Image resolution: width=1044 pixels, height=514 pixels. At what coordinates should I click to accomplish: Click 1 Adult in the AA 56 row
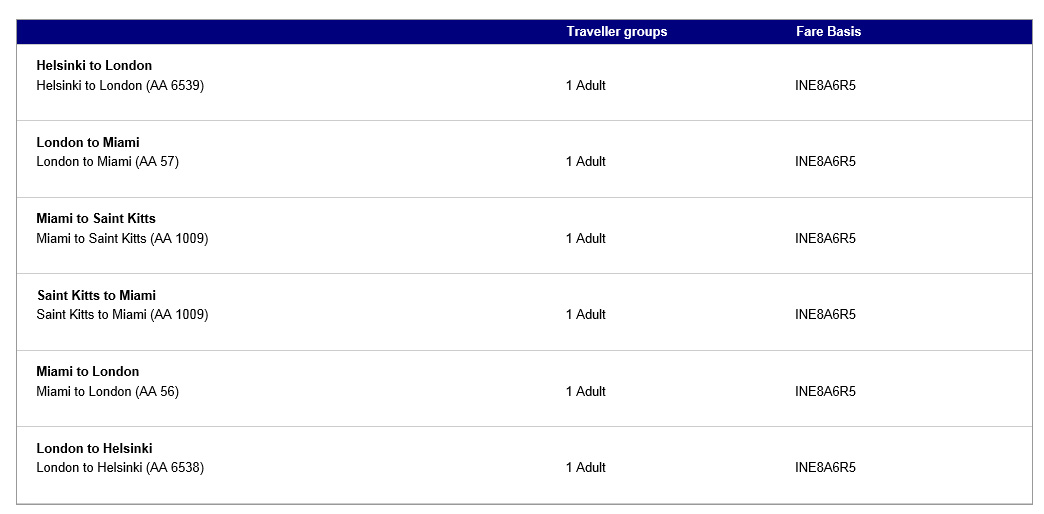586,392
